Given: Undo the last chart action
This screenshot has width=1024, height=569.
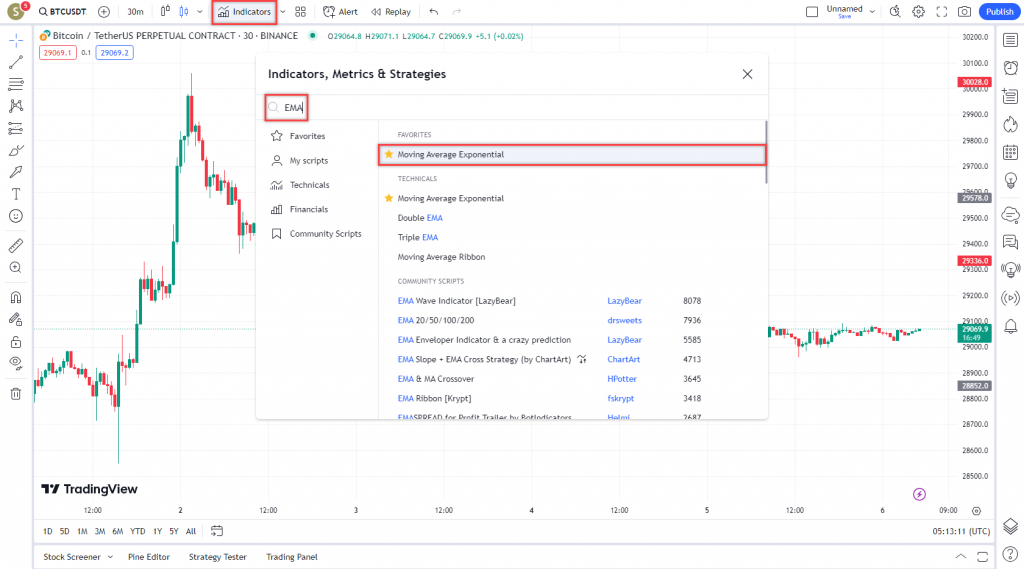Looking at the screenshot, I should (434, 12).
